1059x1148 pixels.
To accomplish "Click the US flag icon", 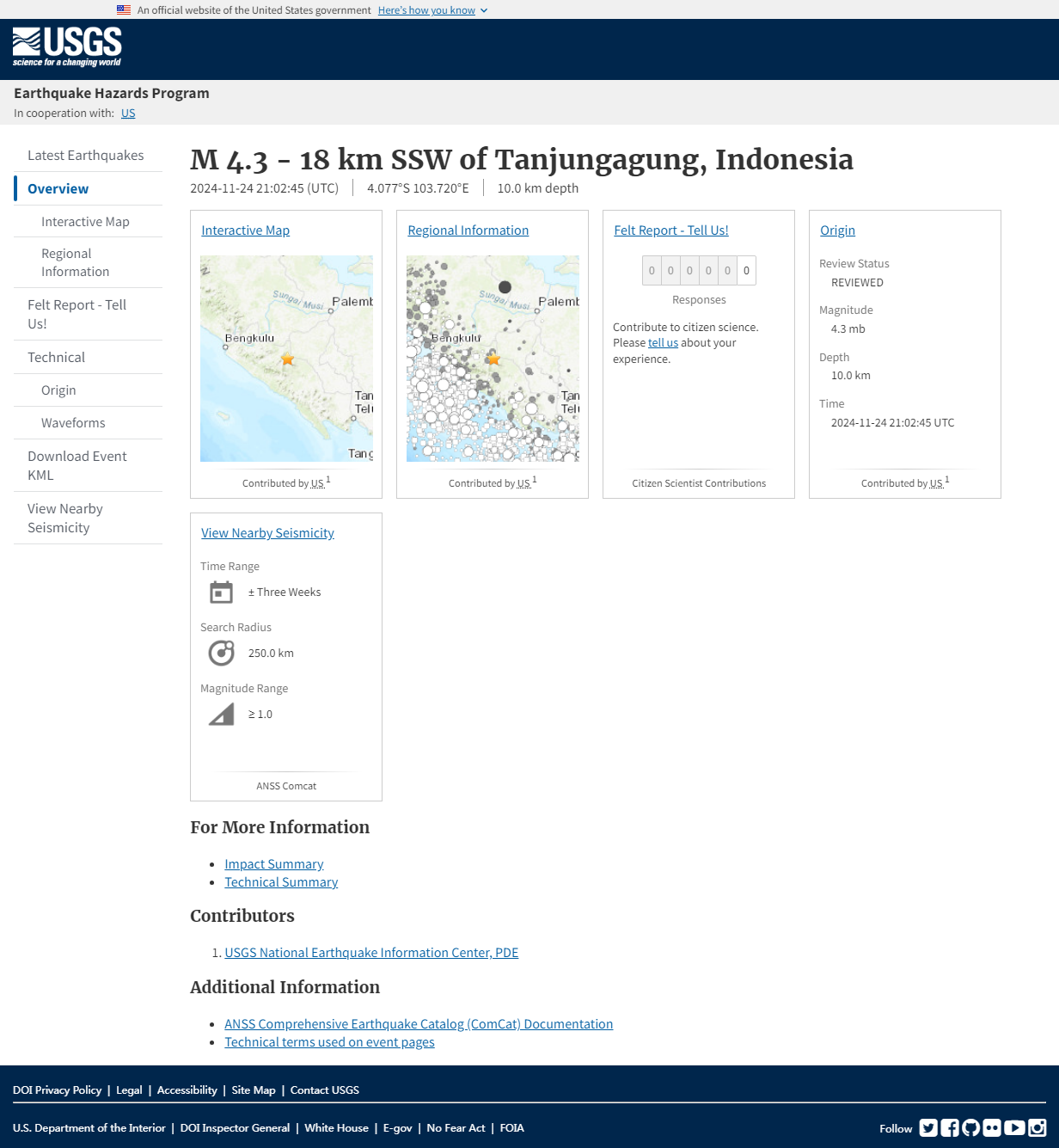I will 124,10.
